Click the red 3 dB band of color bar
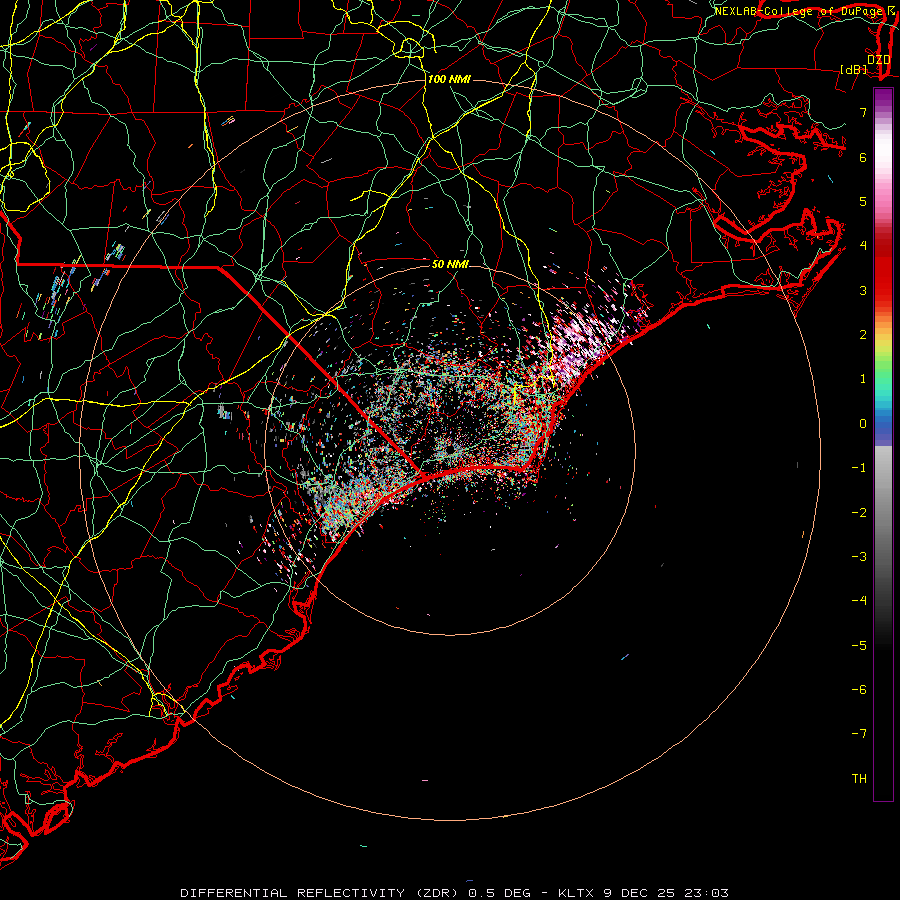 click(883, 281)
